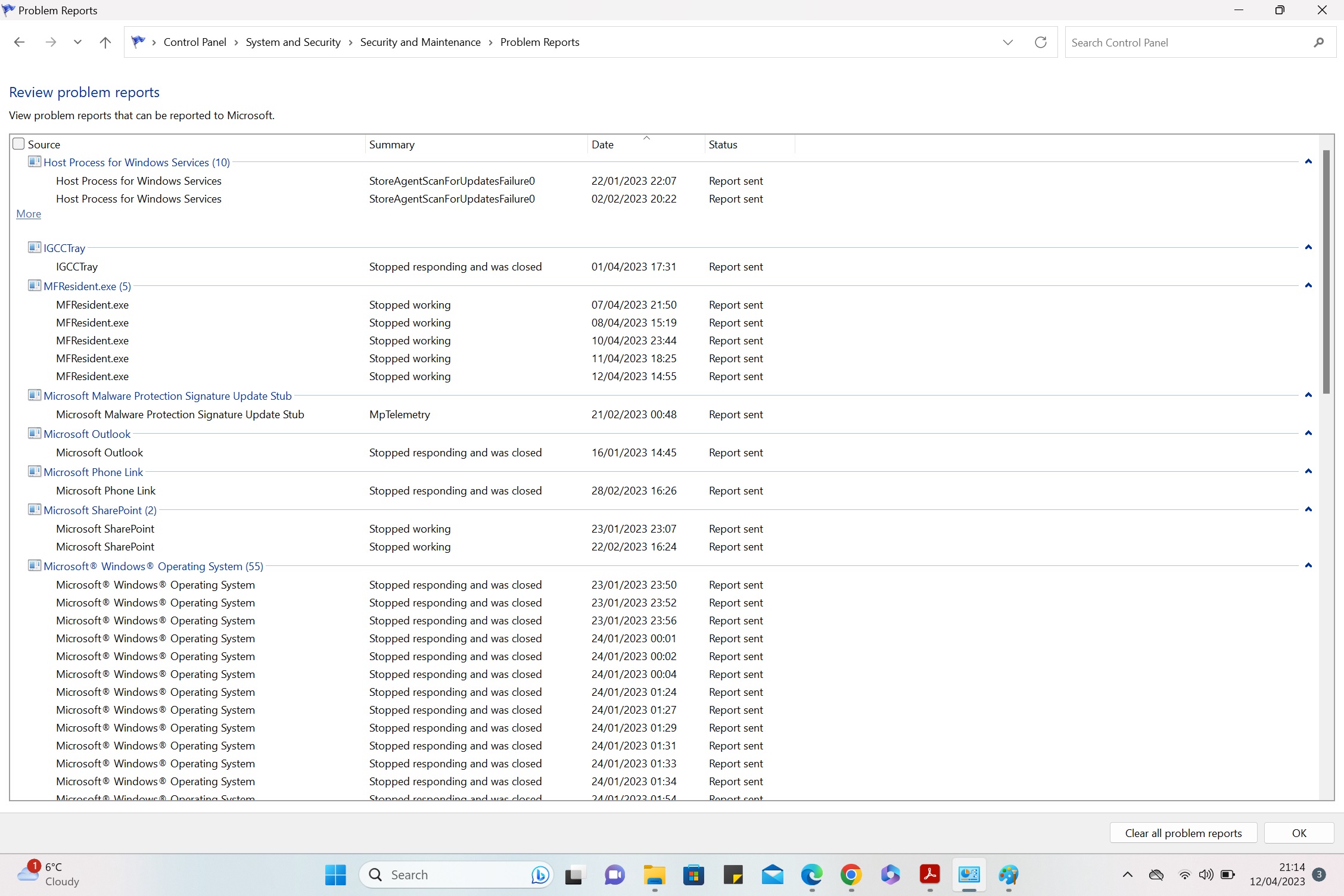Click the address bar flag icon
Viewport: 1344px width, 896px height.
(x=138, y=42)
